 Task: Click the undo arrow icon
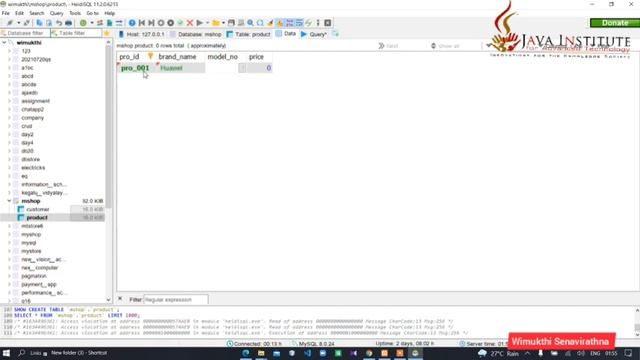tap(59, 23)
